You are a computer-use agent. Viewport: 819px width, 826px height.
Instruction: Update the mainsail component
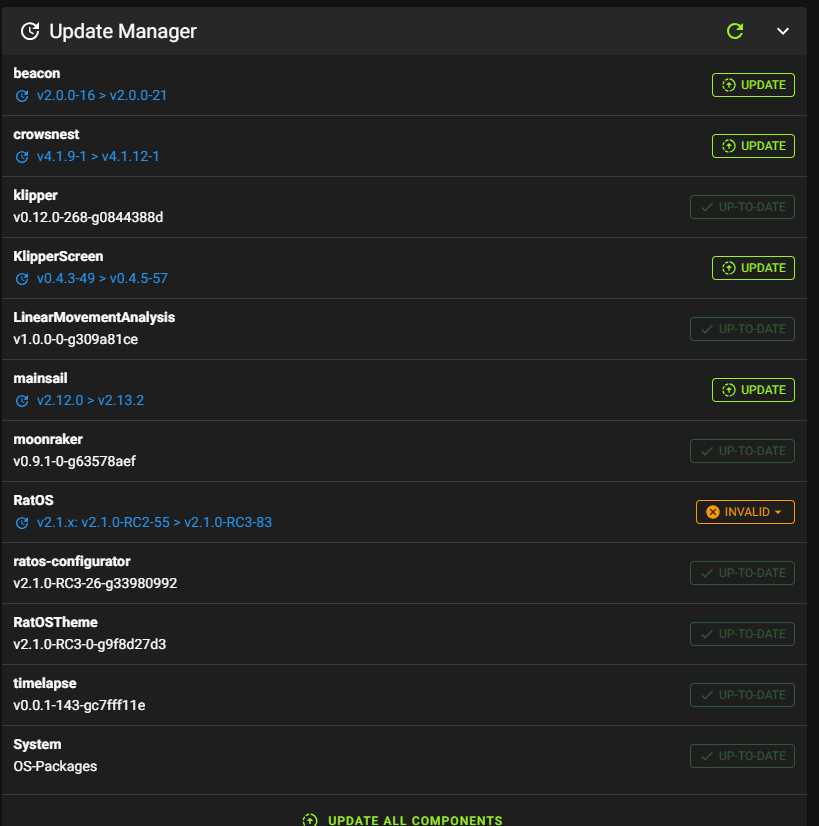coord(753,390)
